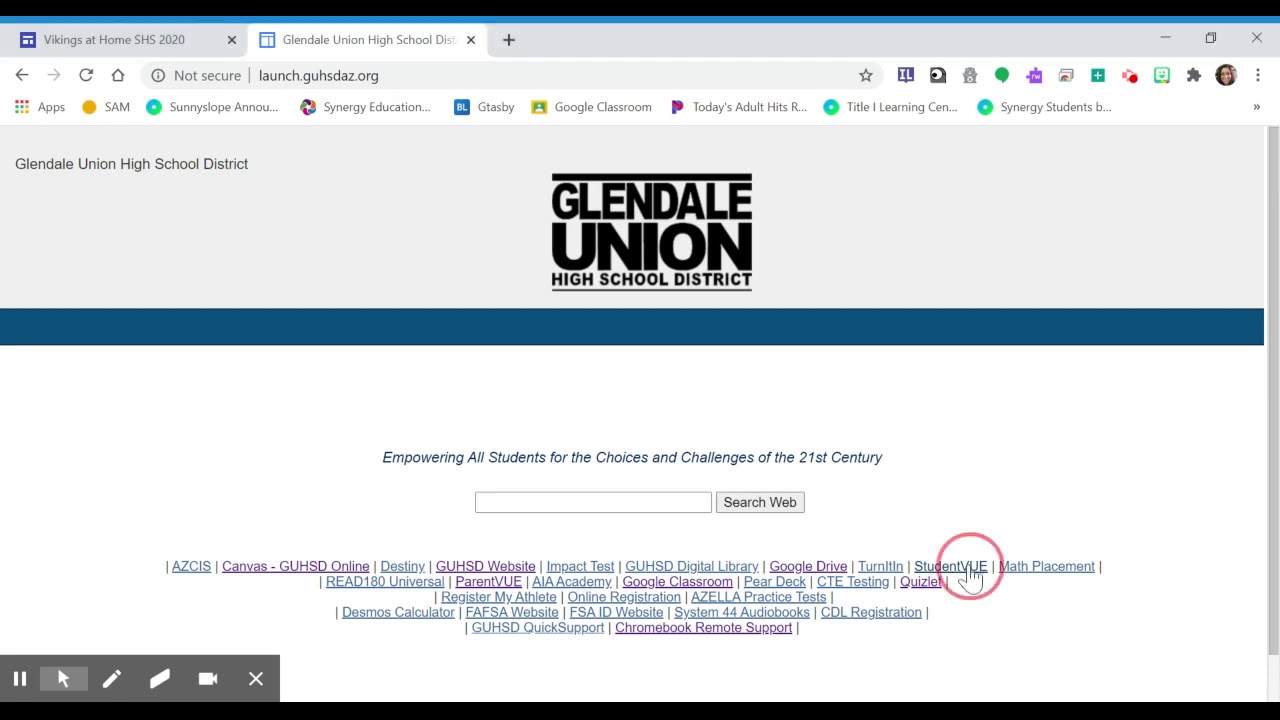Open the FSA ID Website link
This screenshot has height=720, width=1280.
pyautogui.click(x=616, y=612)
